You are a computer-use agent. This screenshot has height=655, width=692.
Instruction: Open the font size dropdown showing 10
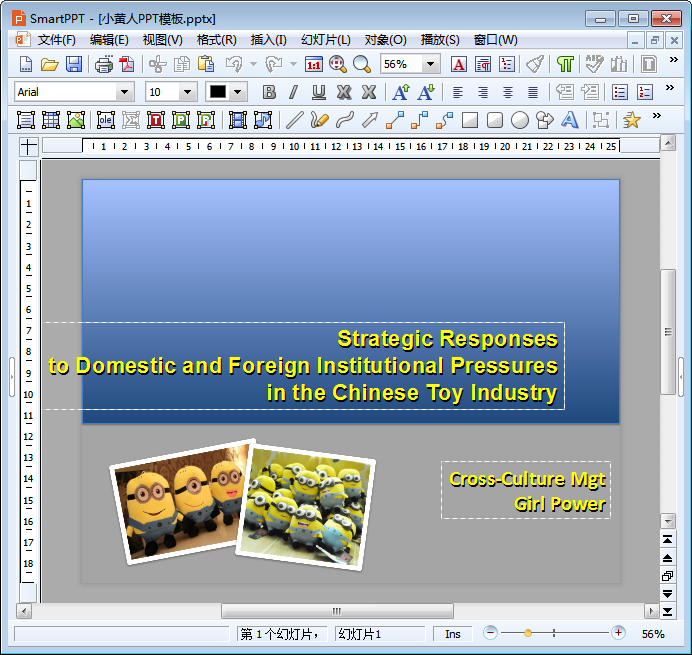pyautogui.click(x=188, y=92)
